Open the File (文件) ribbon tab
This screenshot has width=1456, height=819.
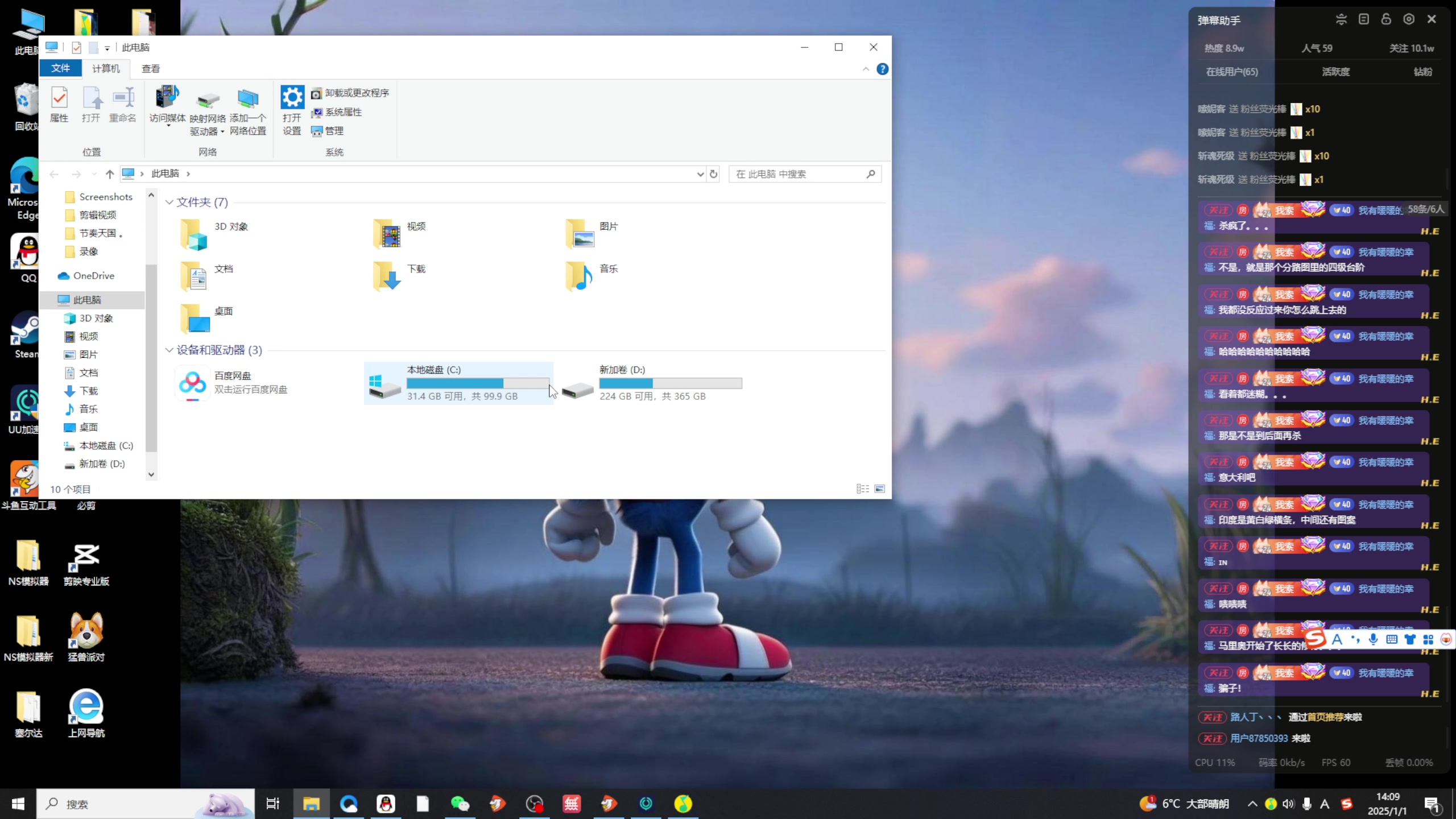pos(60,68)
